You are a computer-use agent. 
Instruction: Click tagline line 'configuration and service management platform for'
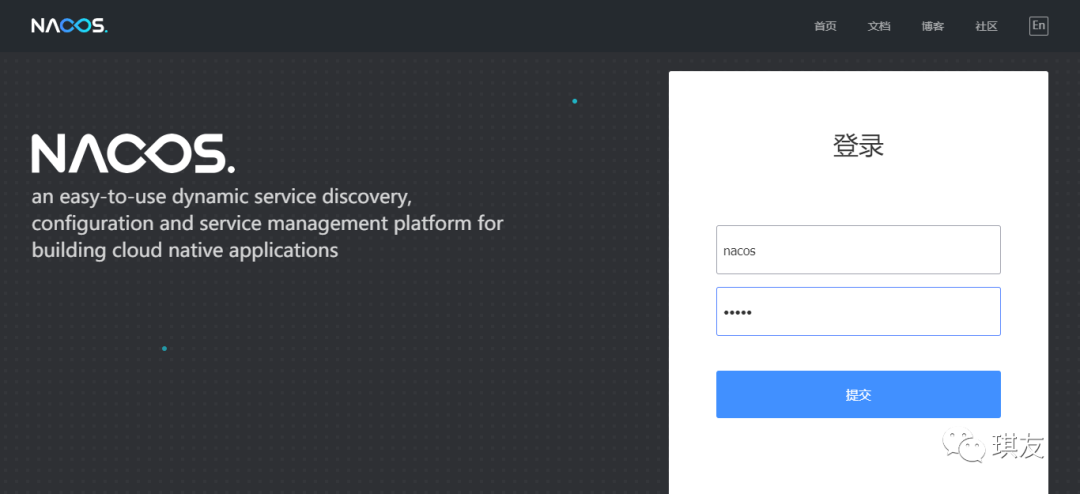pos(267,223)
